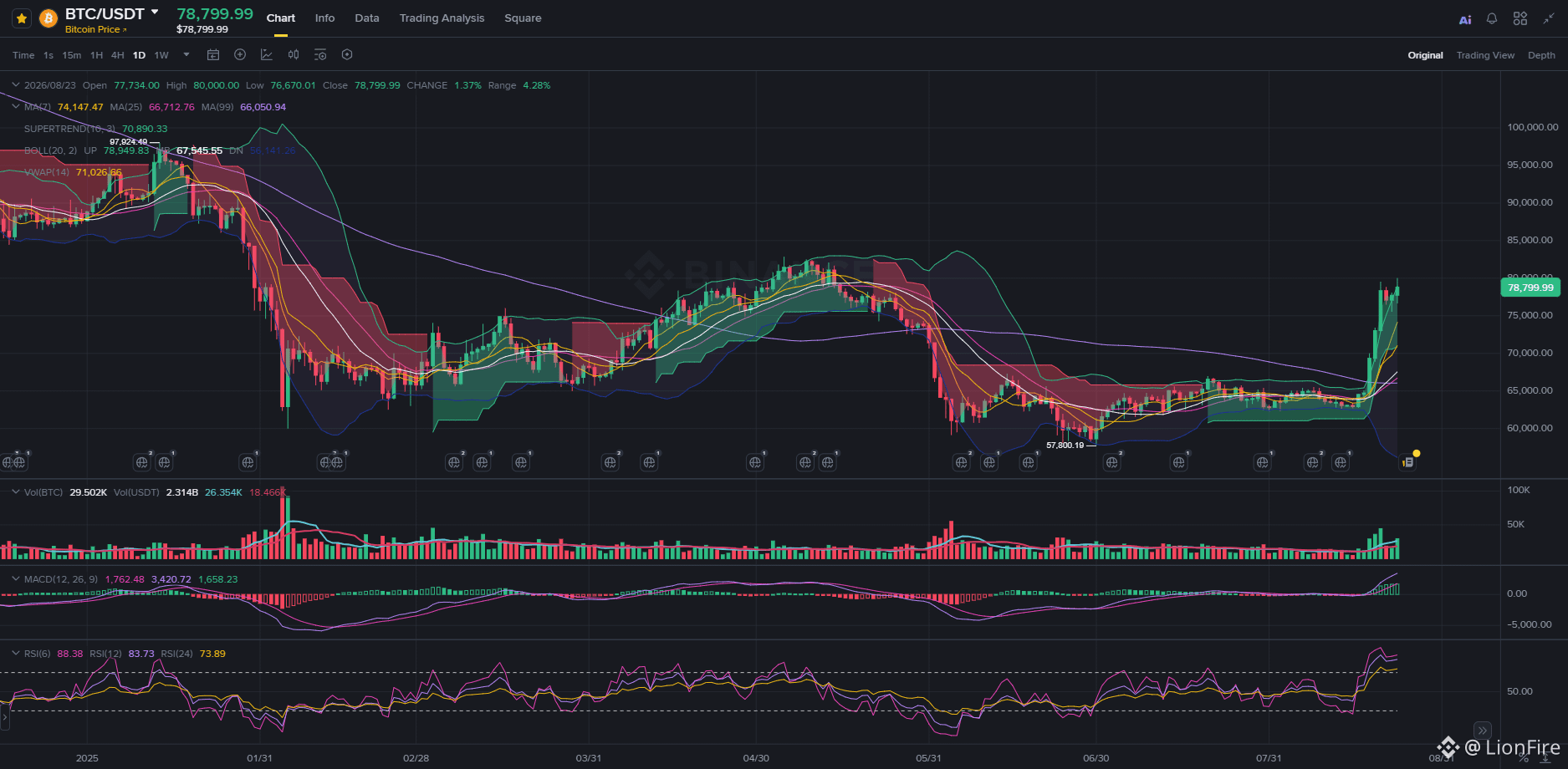Select the 1D interval
The image size is (1568, 769).
pyautogui.click(x=139, y=55)
